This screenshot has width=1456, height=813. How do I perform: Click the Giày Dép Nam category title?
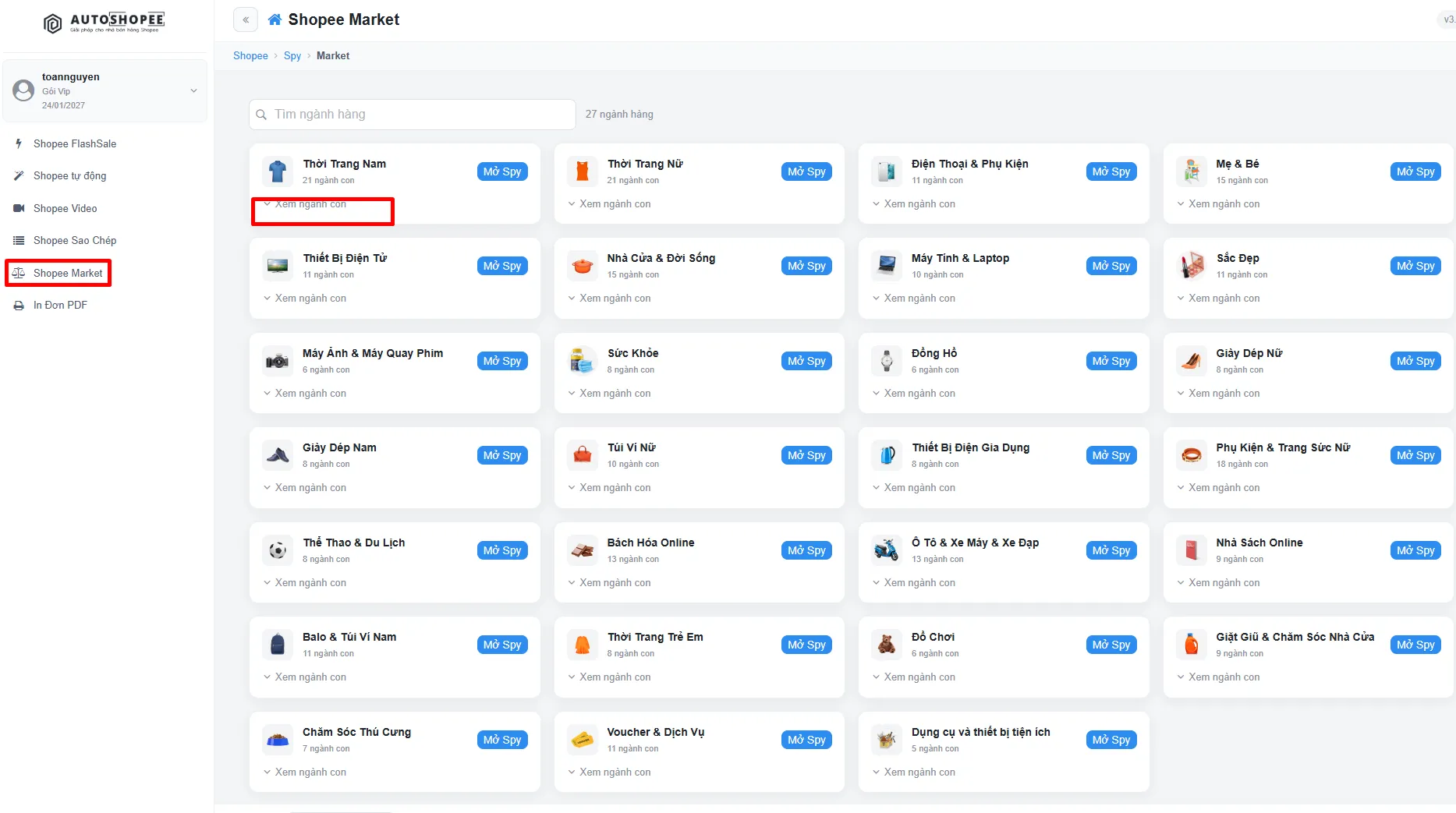point(339,447)
